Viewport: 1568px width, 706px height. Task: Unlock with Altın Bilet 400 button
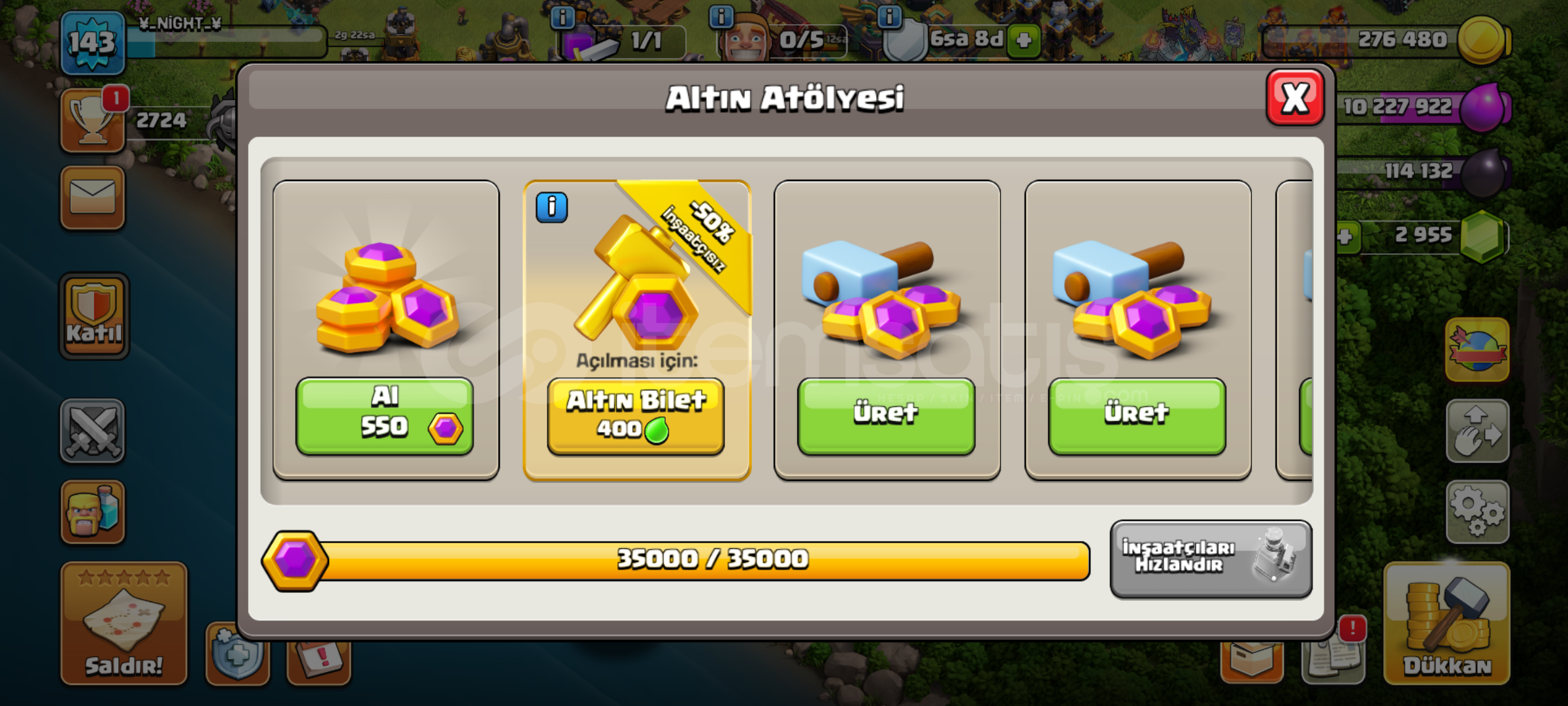pyautogui.click(x=636, y=416)
